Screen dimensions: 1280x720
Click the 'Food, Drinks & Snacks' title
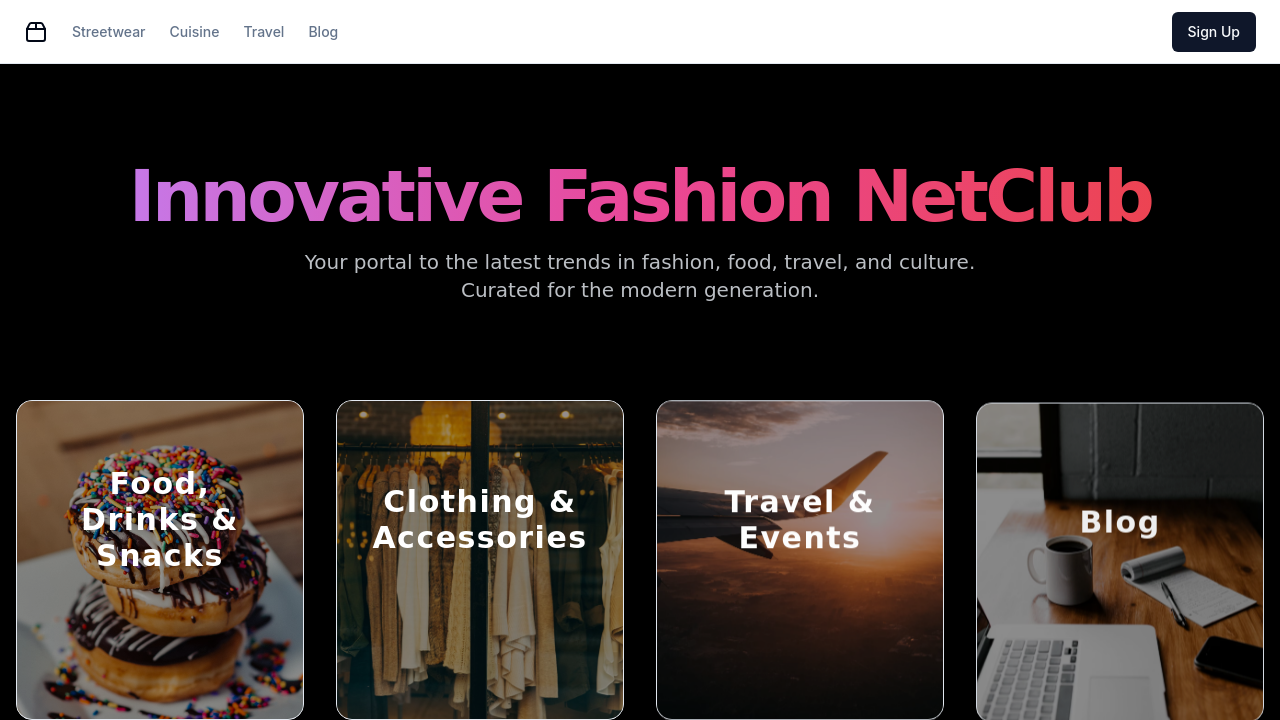click(160, 520)
